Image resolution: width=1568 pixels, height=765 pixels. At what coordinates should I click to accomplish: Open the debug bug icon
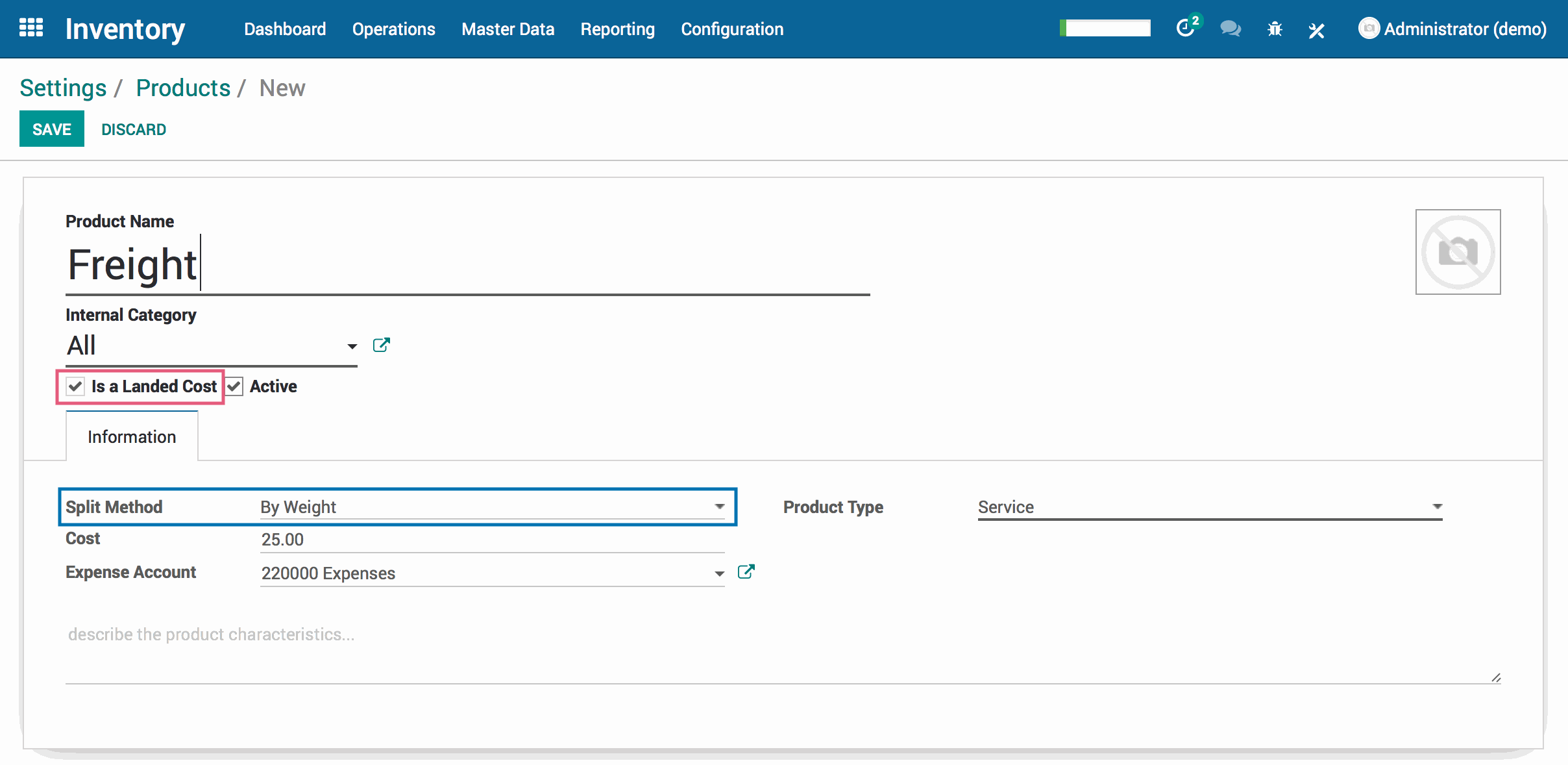(1275, 29)
